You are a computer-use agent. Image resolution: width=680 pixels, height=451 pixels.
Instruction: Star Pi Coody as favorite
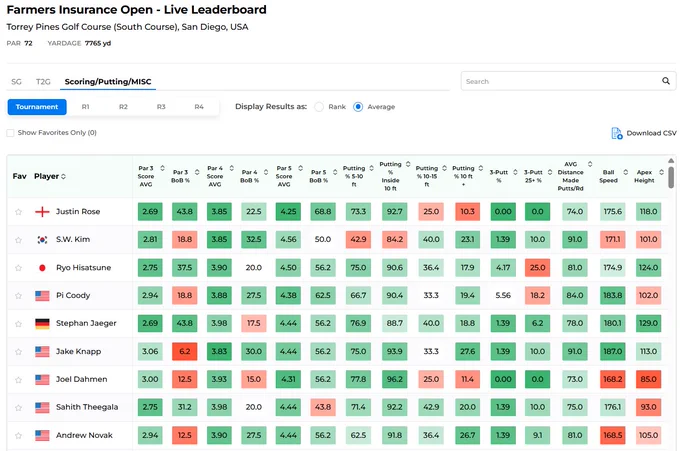point(18,296)
